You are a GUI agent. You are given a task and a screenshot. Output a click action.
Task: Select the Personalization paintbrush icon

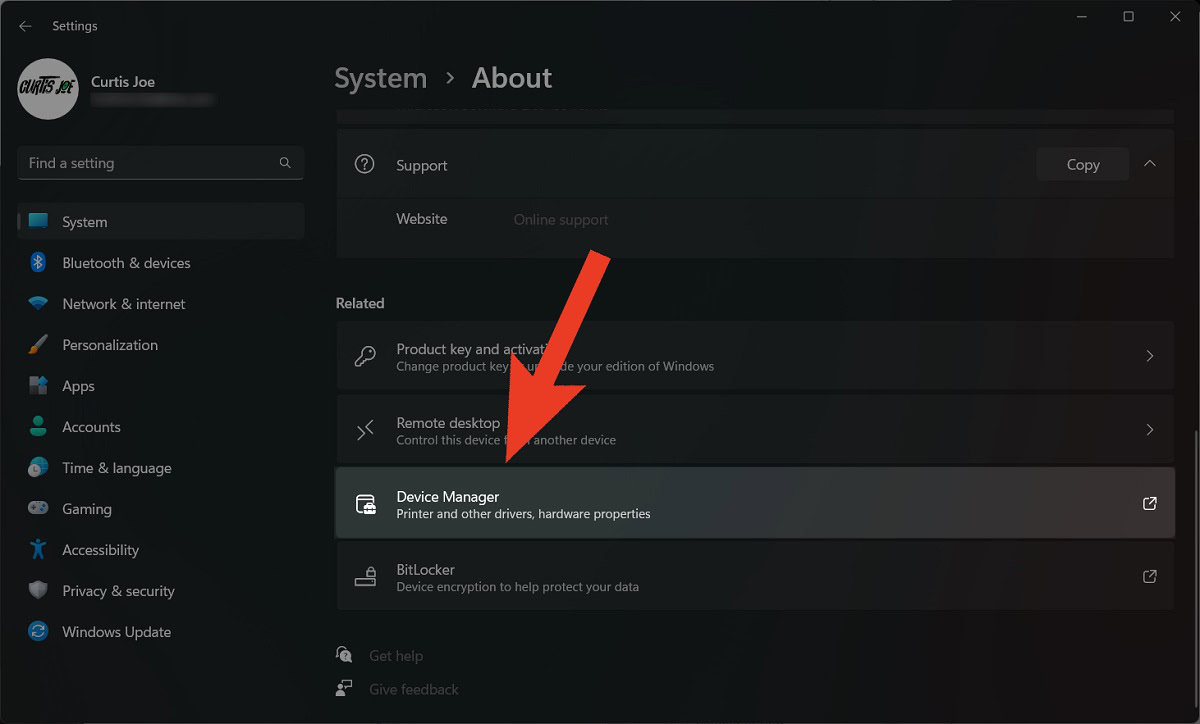tap(38, 345)
